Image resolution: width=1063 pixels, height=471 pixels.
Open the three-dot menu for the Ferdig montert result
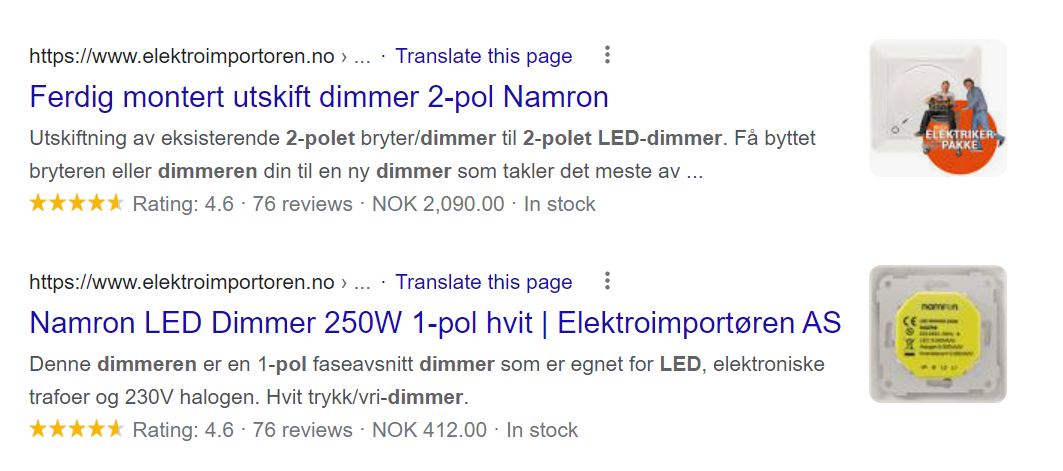[x=607, y=55]
